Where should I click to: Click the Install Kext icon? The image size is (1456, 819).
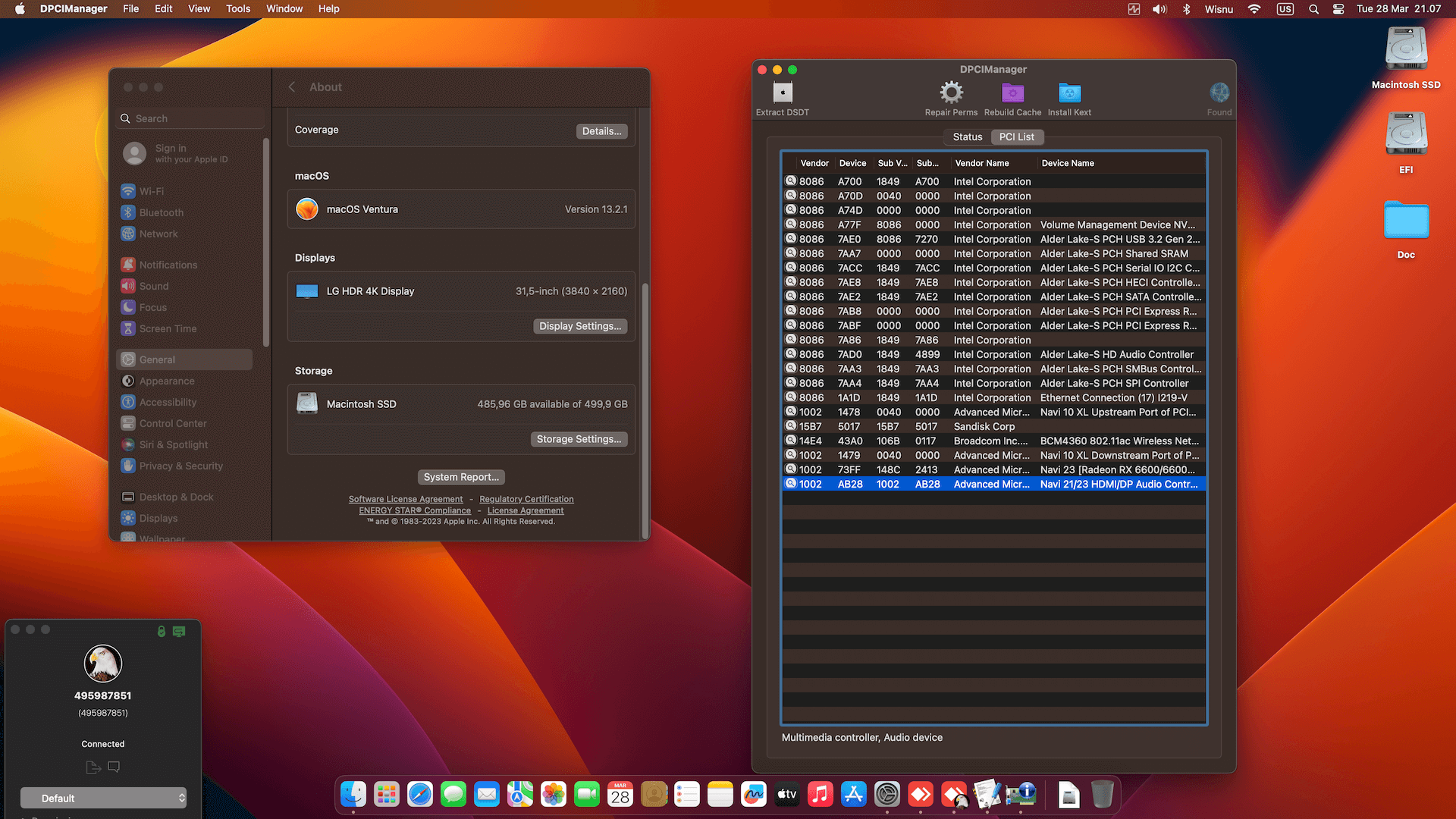(x=1069, y=93)
